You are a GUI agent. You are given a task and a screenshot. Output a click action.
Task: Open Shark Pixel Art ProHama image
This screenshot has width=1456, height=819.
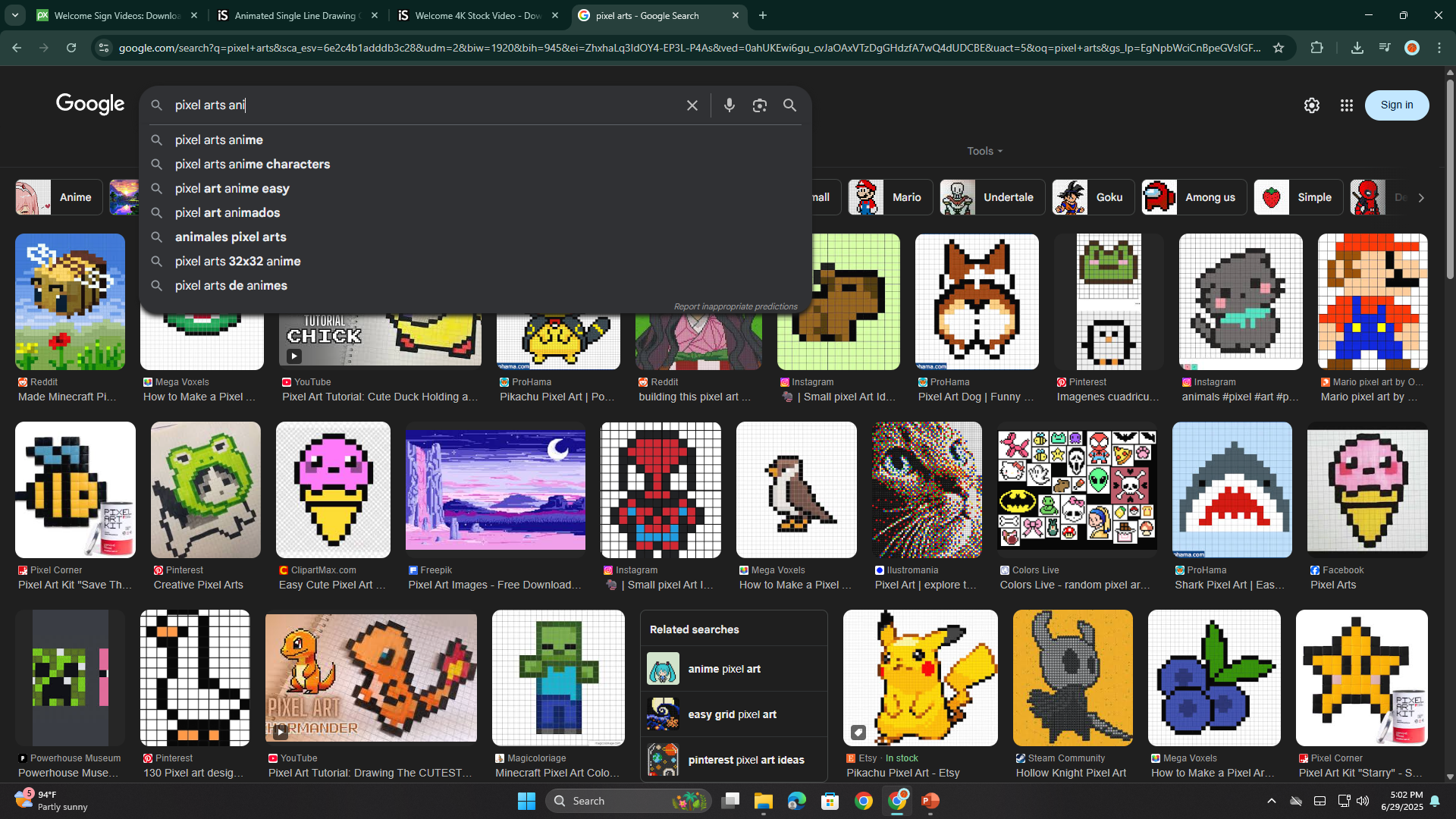[1232, 490]
